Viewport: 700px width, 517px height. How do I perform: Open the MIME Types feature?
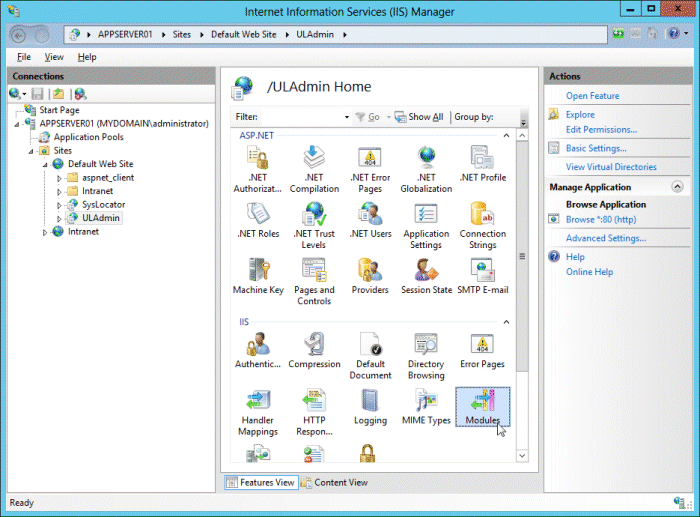pyautogui.click(x=426, y=407)
